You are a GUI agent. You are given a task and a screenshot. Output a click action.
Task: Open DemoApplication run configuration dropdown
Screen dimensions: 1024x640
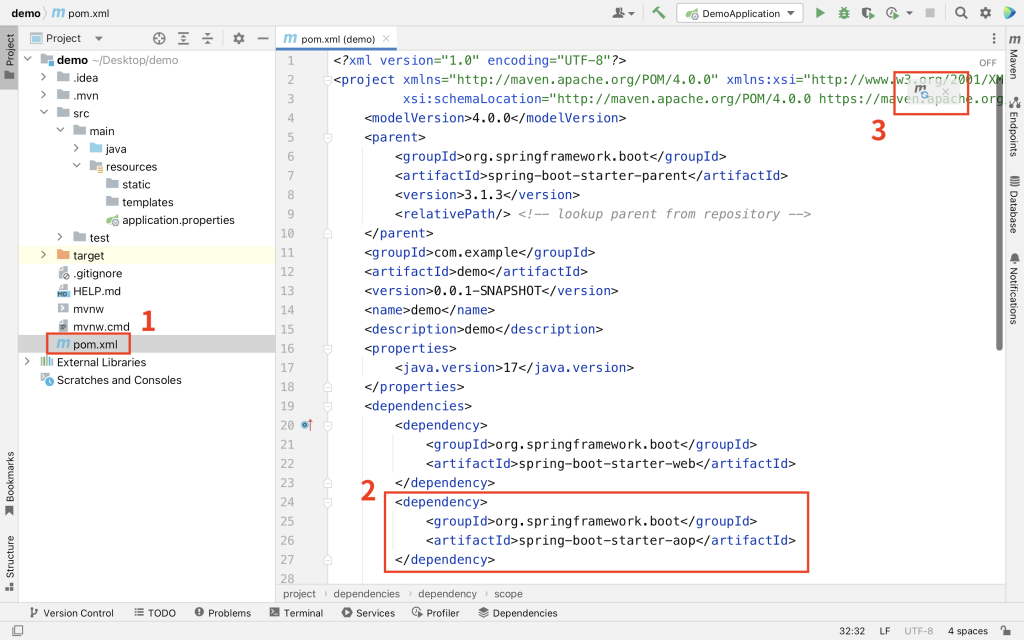pyautogui.click(x=740, y=13)
